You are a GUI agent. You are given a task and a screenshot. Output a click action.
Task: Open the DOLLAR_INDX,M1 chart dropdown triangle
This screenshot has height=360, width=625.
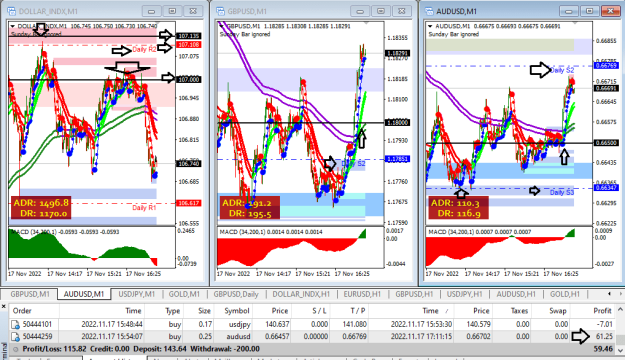pos(12,26)
